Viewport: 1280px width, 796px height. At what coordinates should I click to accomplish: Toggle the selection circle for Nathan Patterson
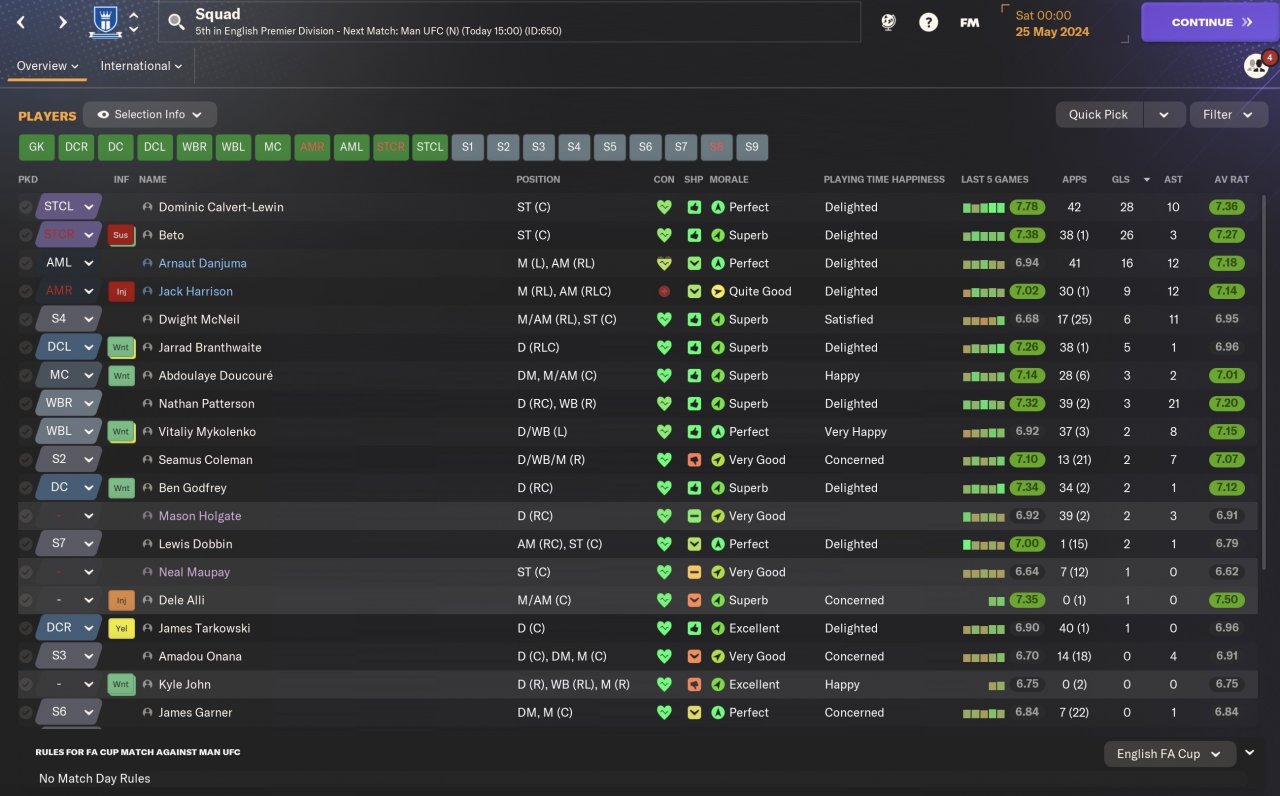25,403
